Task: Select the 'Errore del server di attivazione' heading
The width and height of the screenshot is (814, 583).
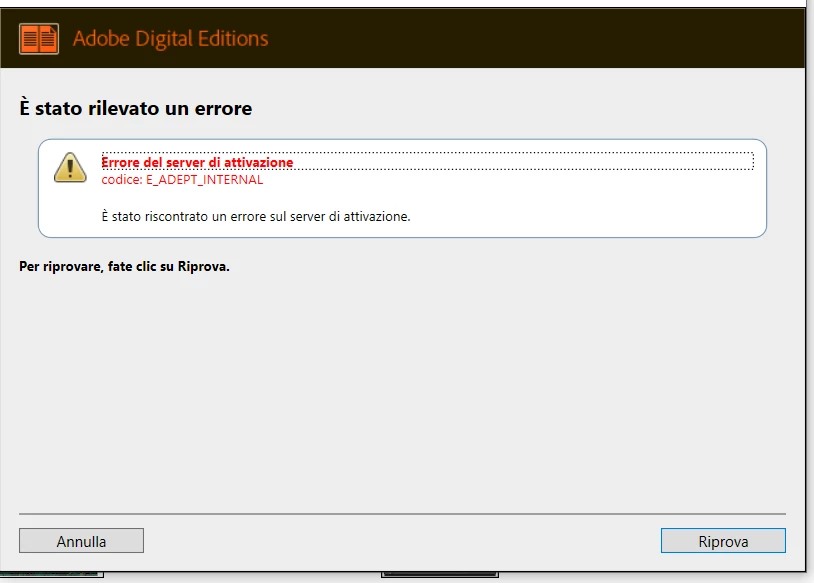Action: pyautogui.click(x=197, y=162)
